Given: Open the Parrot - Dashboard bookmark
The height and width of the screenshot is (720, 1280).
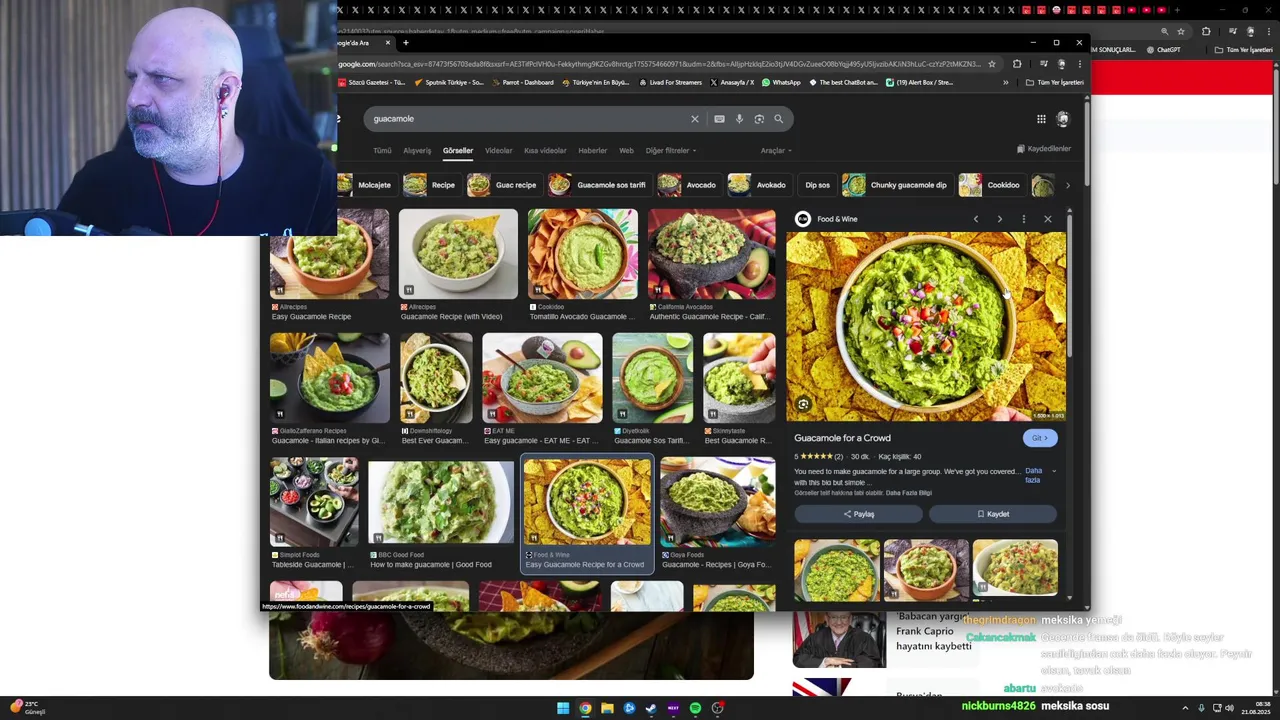Looking at the screenshot, I should coord(522,82).
